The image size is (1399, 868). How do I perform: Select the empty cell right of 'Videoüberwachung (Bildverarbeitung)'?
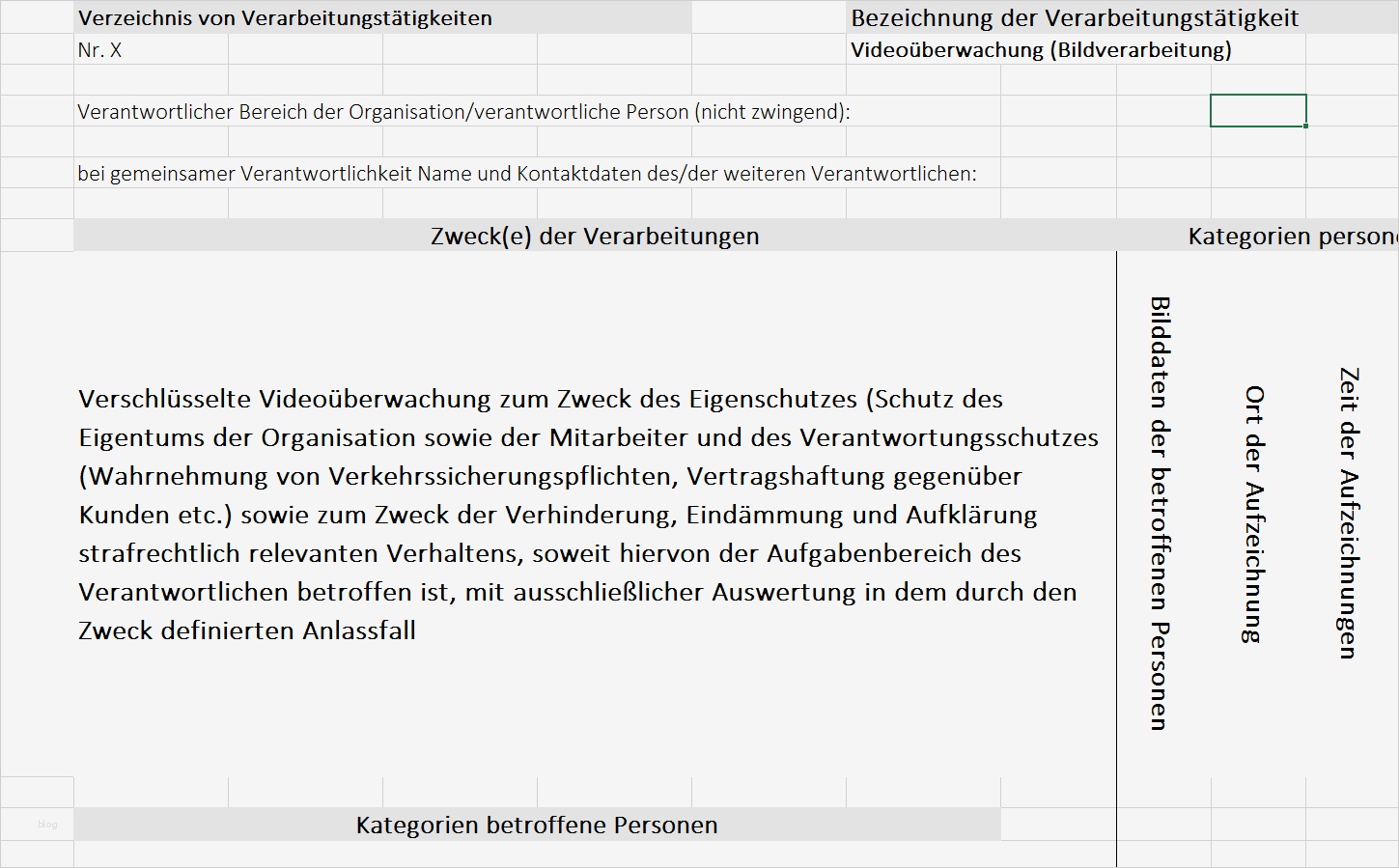coord(1352,48)
